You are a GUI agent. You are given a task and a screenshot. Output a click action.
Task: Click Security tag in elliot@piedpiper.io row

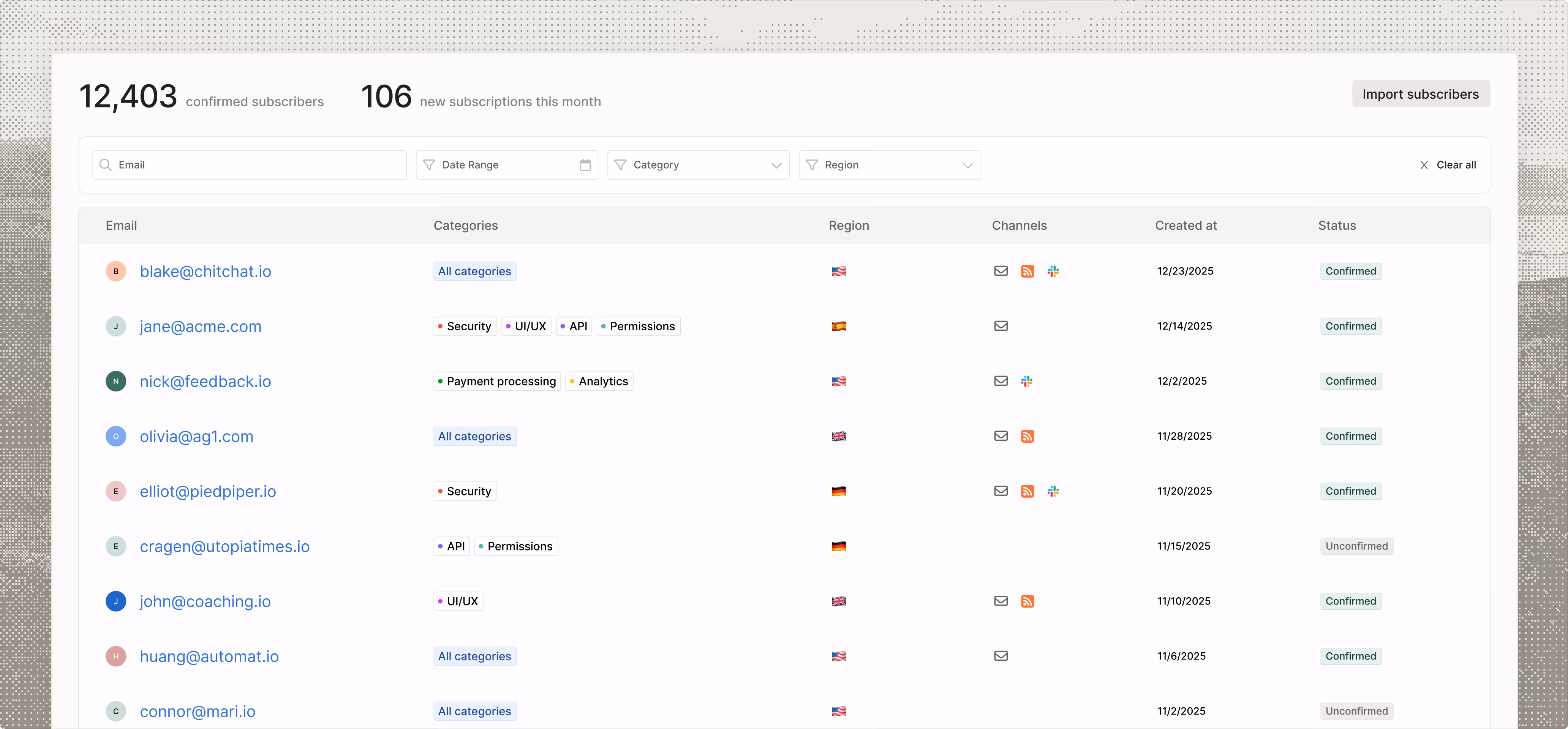click(465, 491)
